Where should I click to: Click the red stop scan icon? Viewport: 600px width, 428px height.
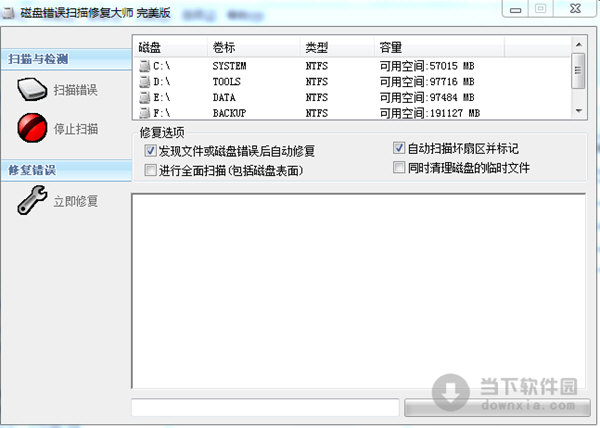32,128
